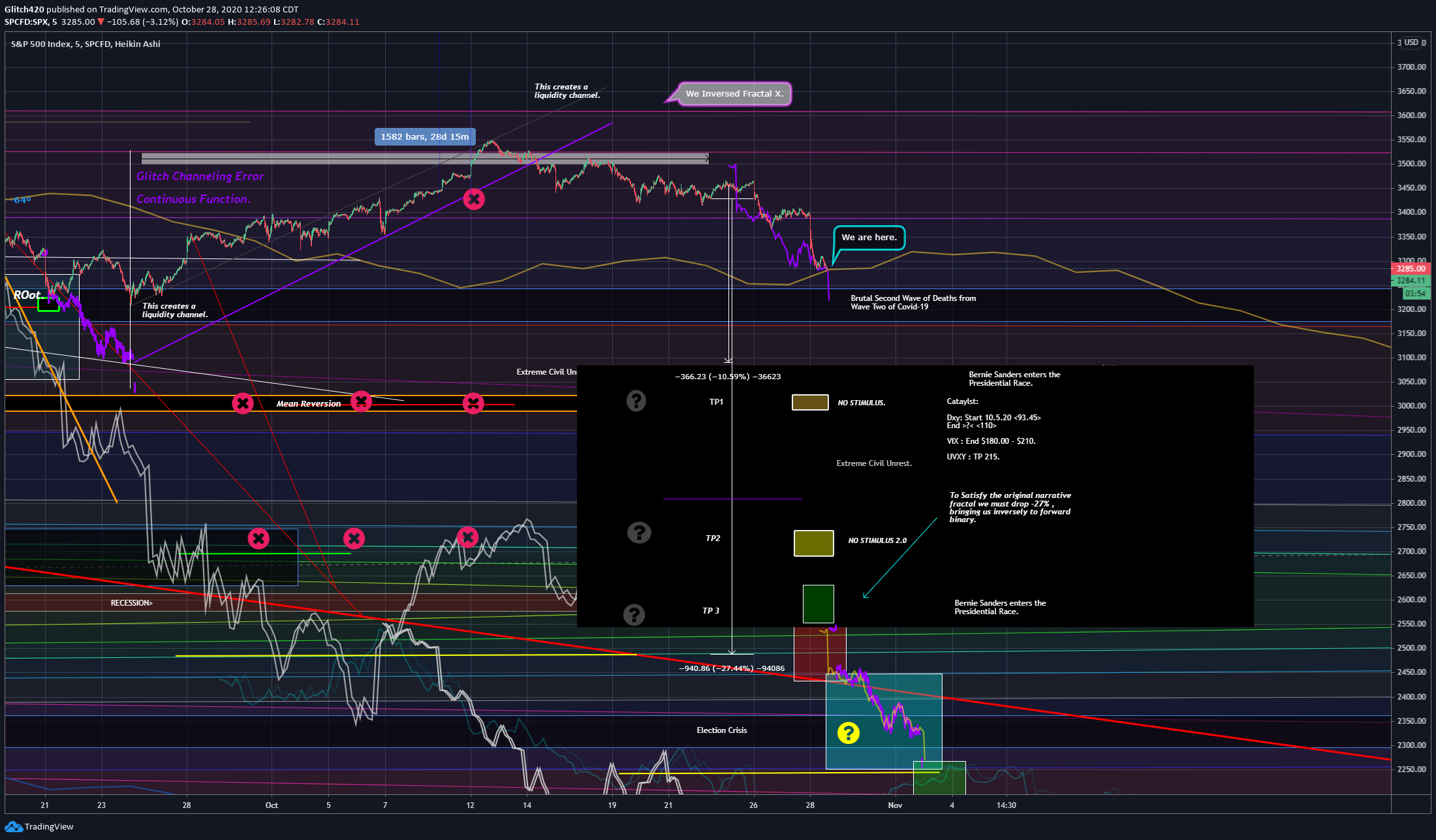The width and height of the screenshot is (1436, 840).
Task: Click the 'SPCFD:SPX, 5' symbol text
Action: click(31, 22)
